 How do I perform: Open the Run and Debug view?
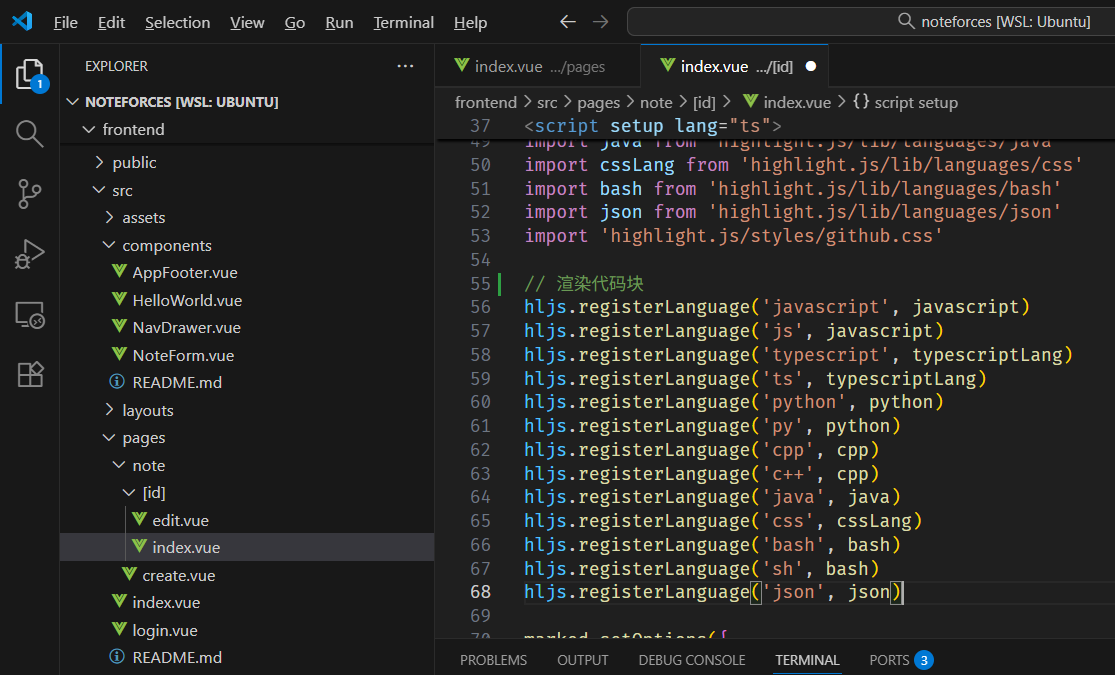29,254
